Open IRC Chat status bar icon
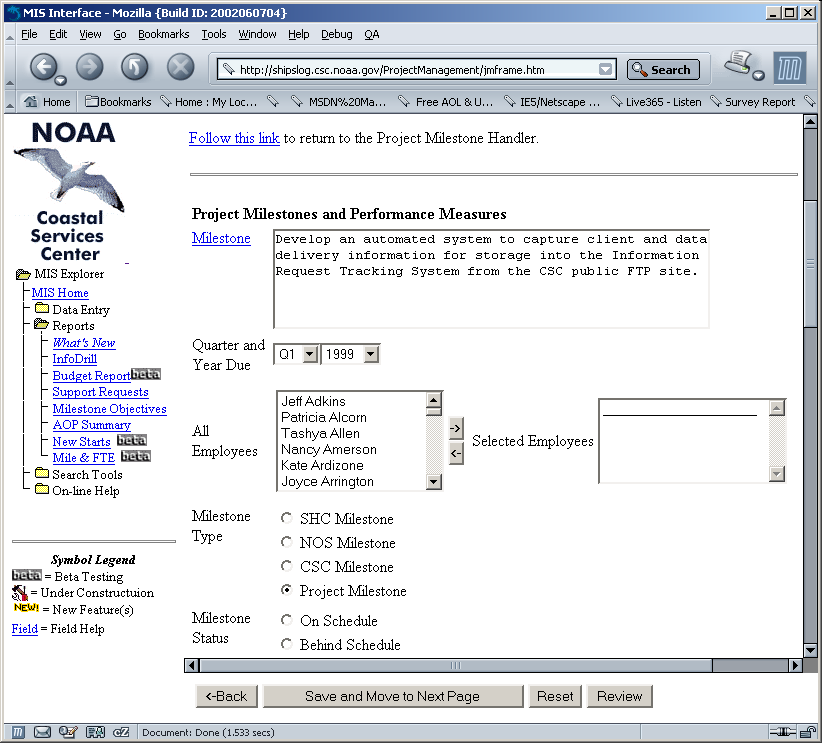The width and height of the screenshot is (822, 743). click(x=121, y=732)
